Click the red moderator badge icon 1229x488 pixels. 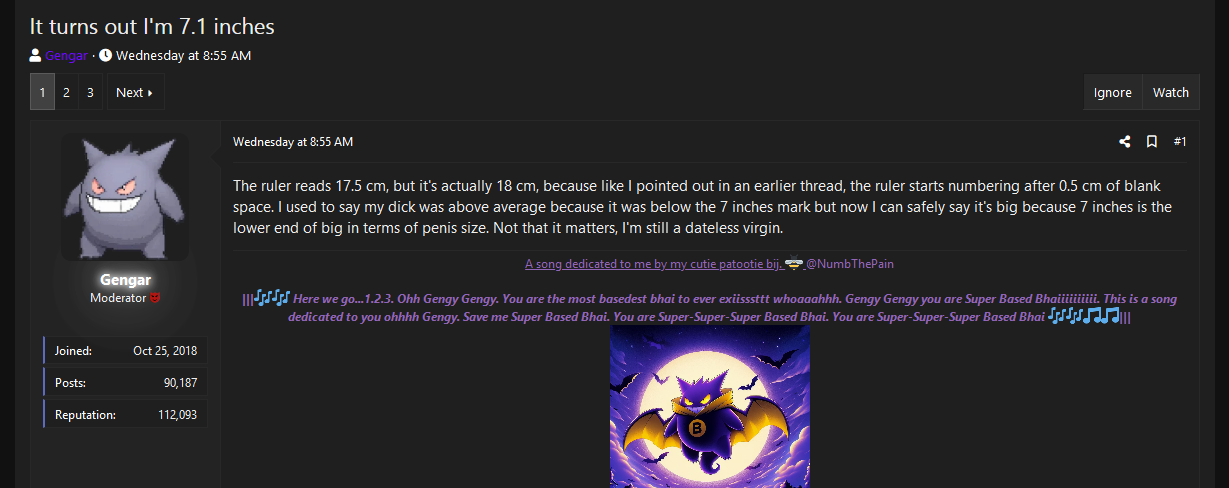click(155, 298)
